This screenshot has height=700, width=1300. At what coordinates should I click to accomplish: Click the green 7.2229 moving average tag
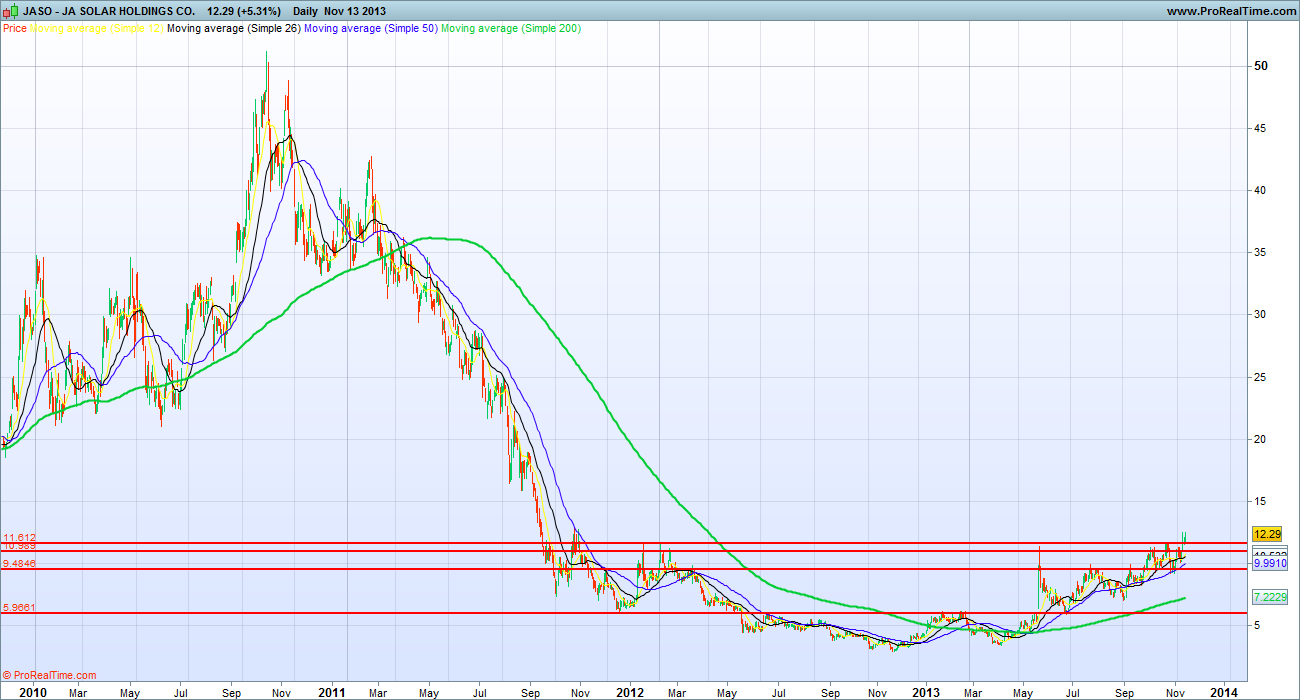click(1267, 597)
